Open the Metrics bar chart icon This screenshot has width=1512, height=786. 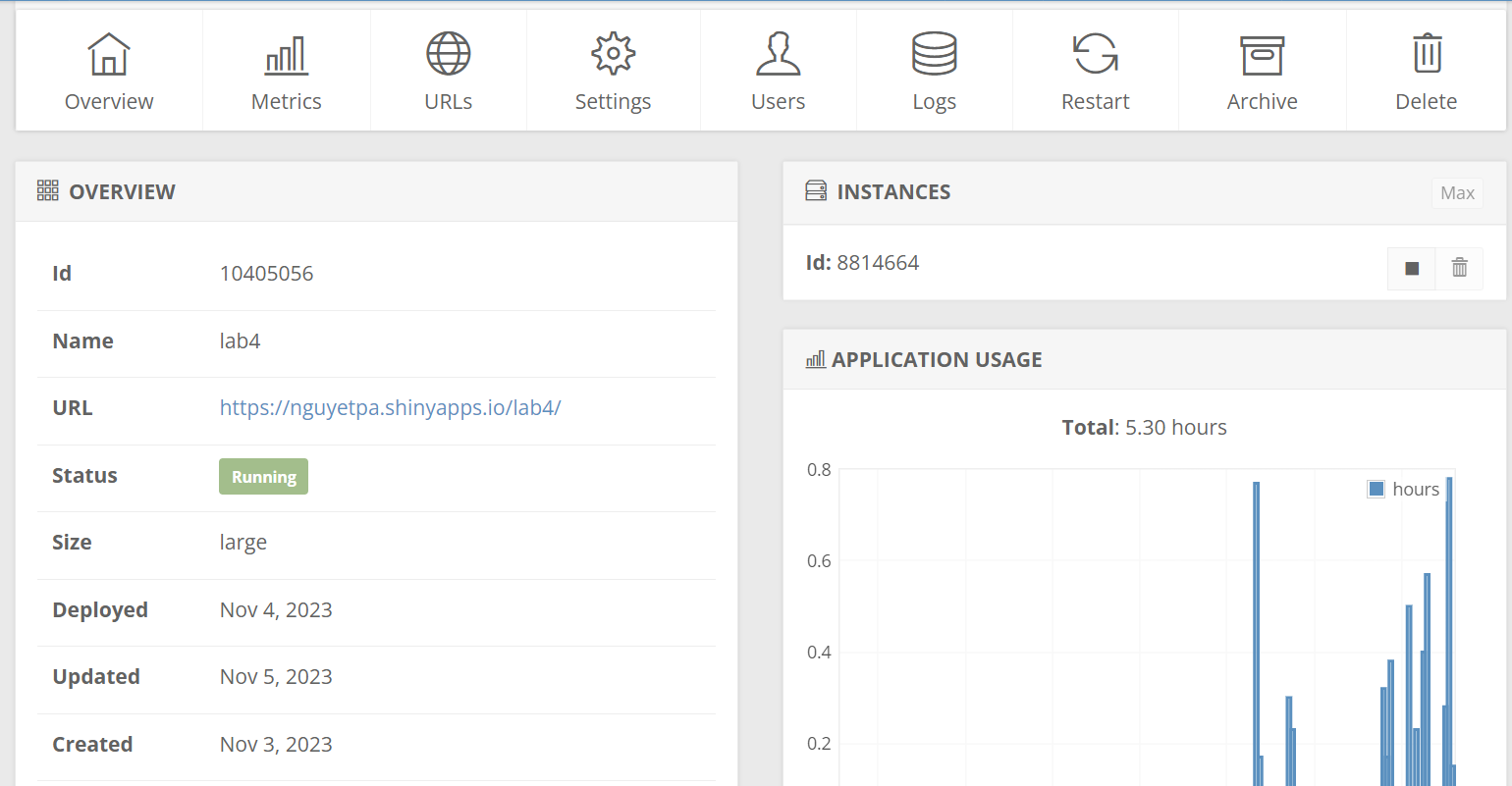287,55
